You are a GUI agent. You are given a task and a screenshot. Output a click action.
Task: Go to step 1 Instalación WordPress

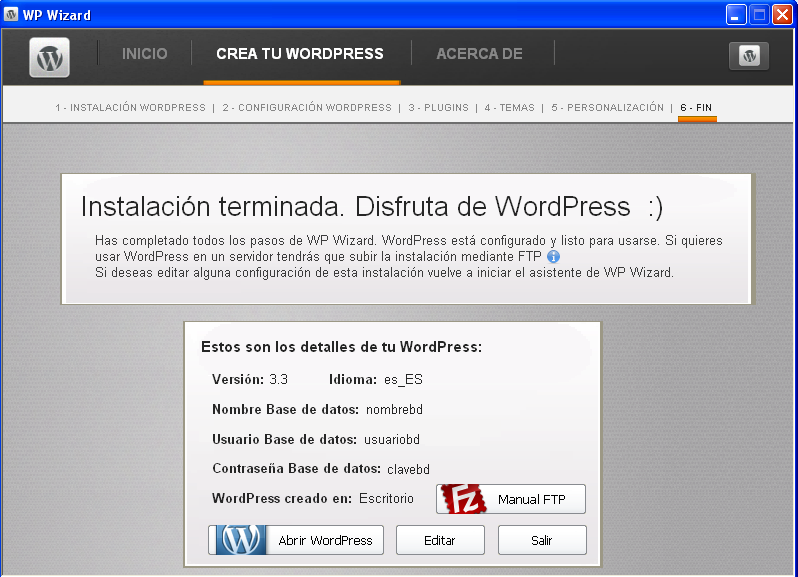tap(130, 108)
